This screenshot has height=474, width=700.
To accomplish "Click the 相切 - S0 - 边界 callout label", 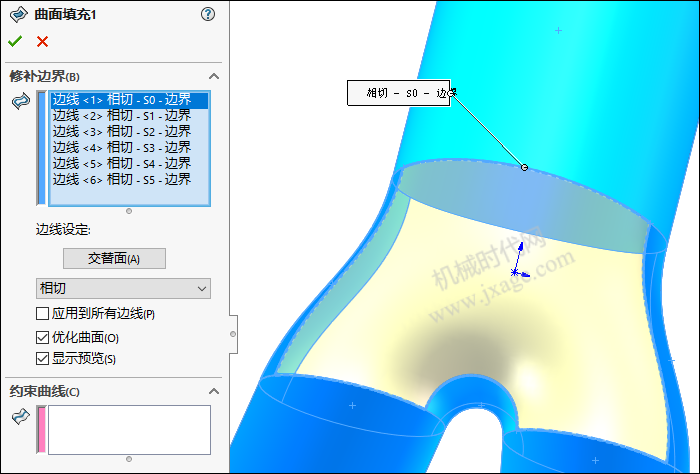I will click(399, 93).
